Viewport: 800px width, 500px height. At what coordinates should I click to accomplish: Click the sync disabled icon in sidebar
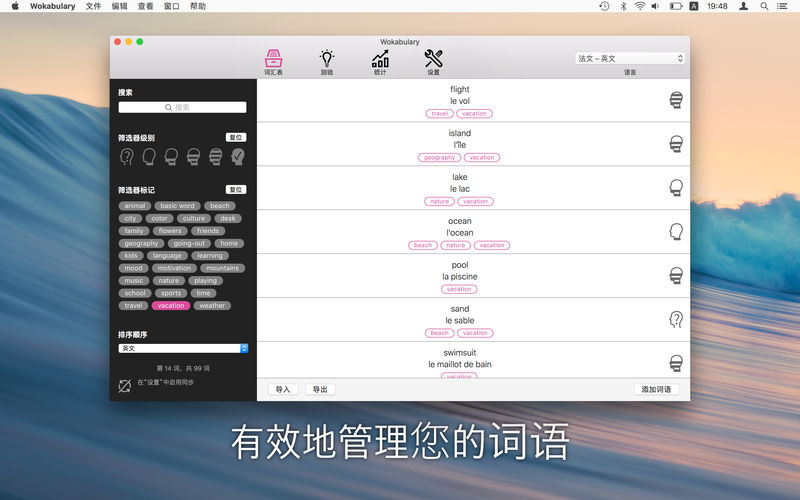pyautogui.click(x=124, y=386)
